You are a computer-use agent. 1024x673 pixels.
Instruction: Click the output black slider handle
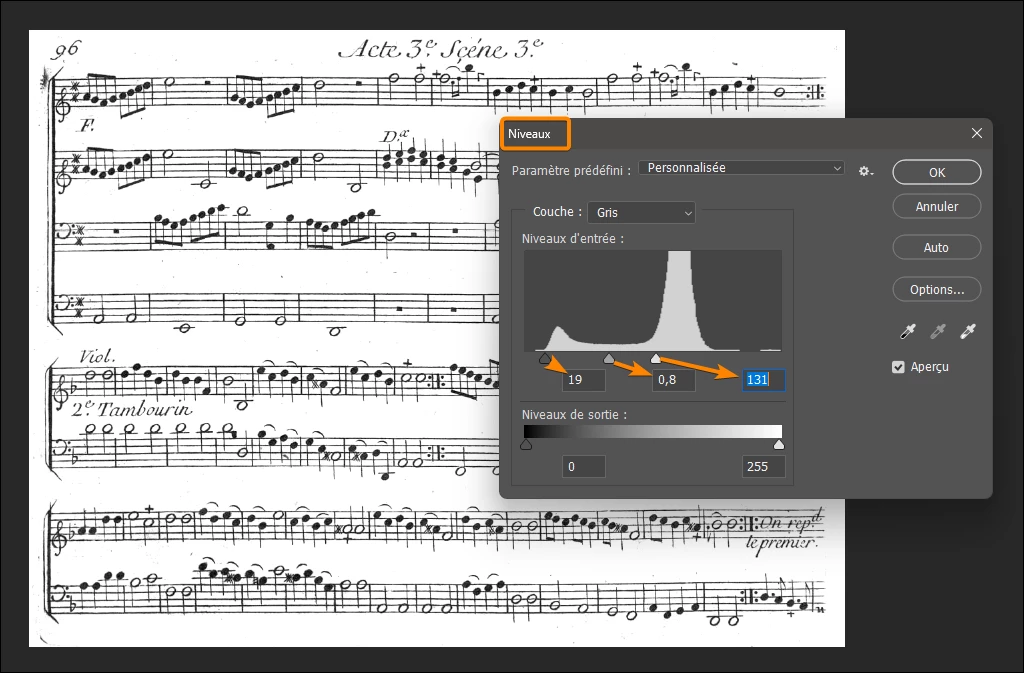[526, 445]
